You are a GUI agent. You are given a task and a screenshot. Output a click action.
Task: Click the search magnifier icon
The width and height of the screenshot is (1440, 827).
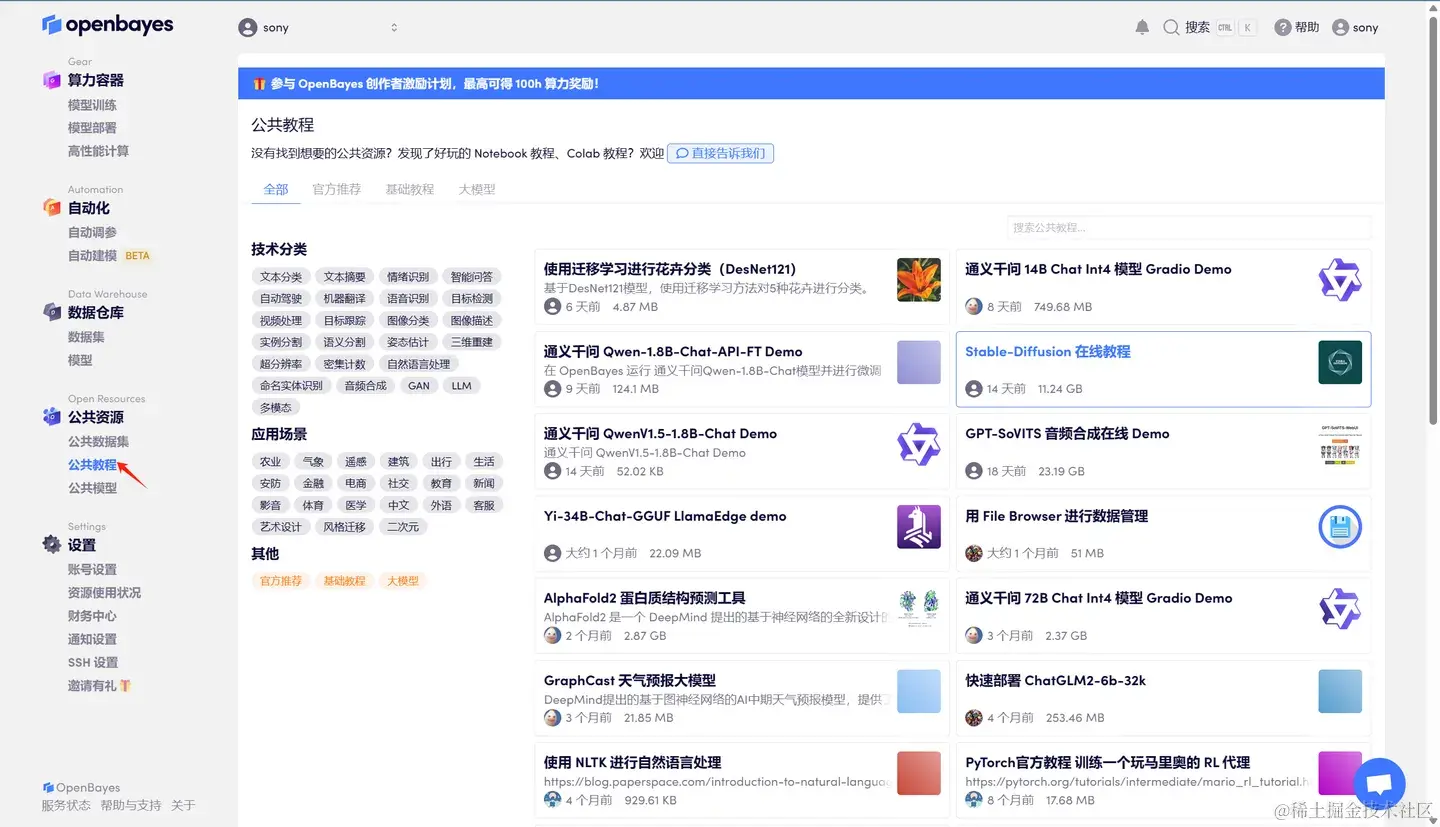pyautogui.click(x=1171, y=28)
